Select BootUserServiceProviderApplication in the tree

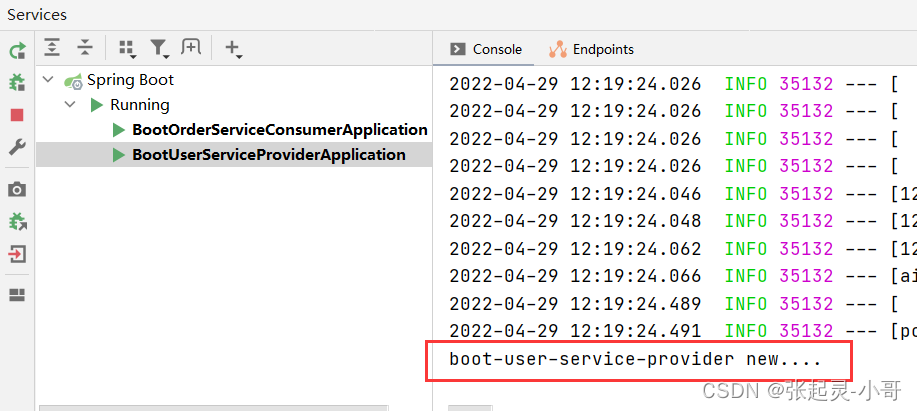coord(268,155)
